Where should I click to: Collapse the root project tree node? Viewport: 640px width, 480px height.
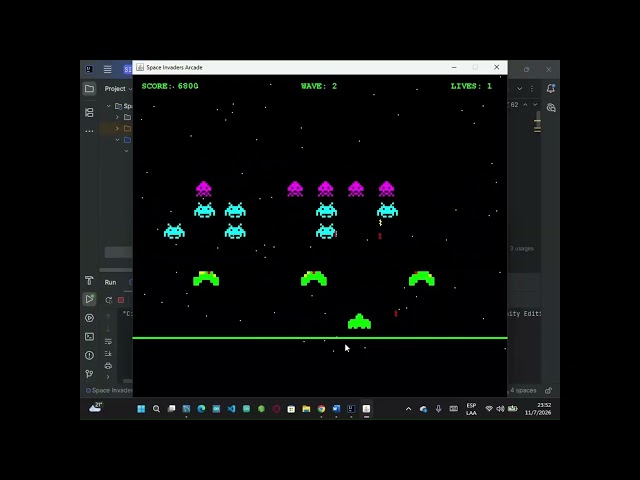click(x=109, y=106)
